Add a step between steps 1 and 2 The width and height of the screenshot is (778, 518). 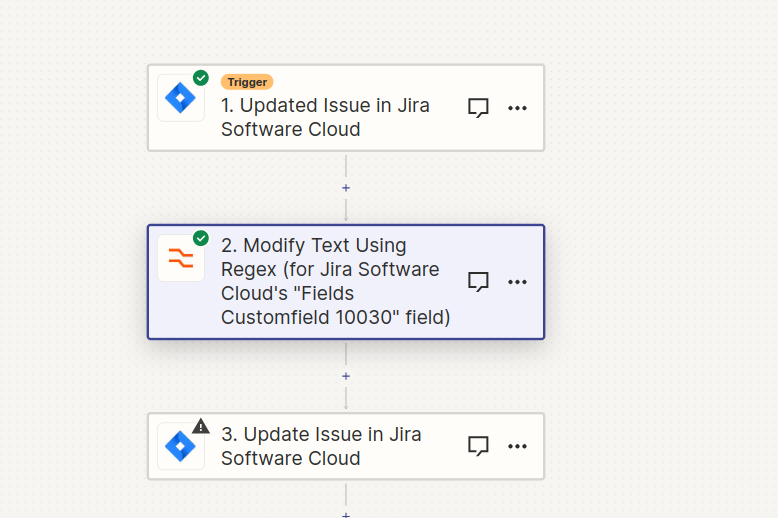point(346,188)
